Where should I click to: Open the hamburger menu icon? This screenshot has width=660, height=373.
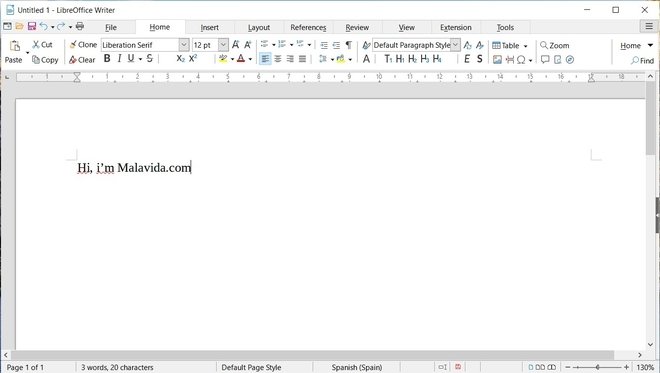649,27
